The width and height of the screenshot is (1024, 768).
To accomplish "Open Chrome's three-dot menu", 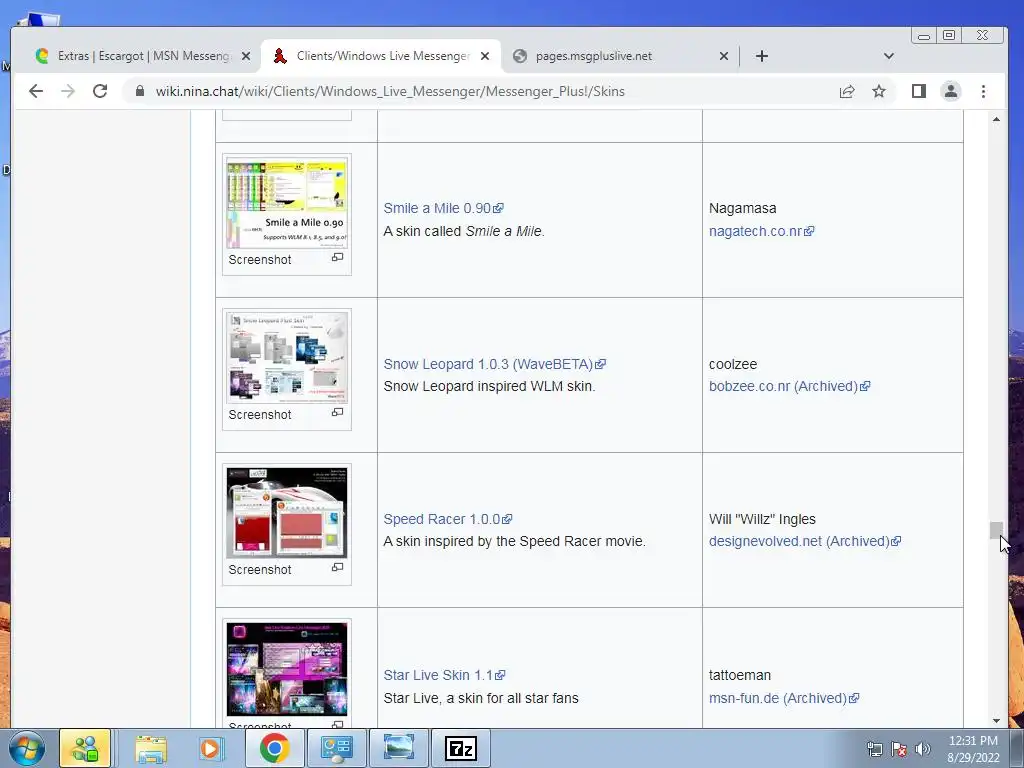I will pyautogui.click(x=984, y=91).
